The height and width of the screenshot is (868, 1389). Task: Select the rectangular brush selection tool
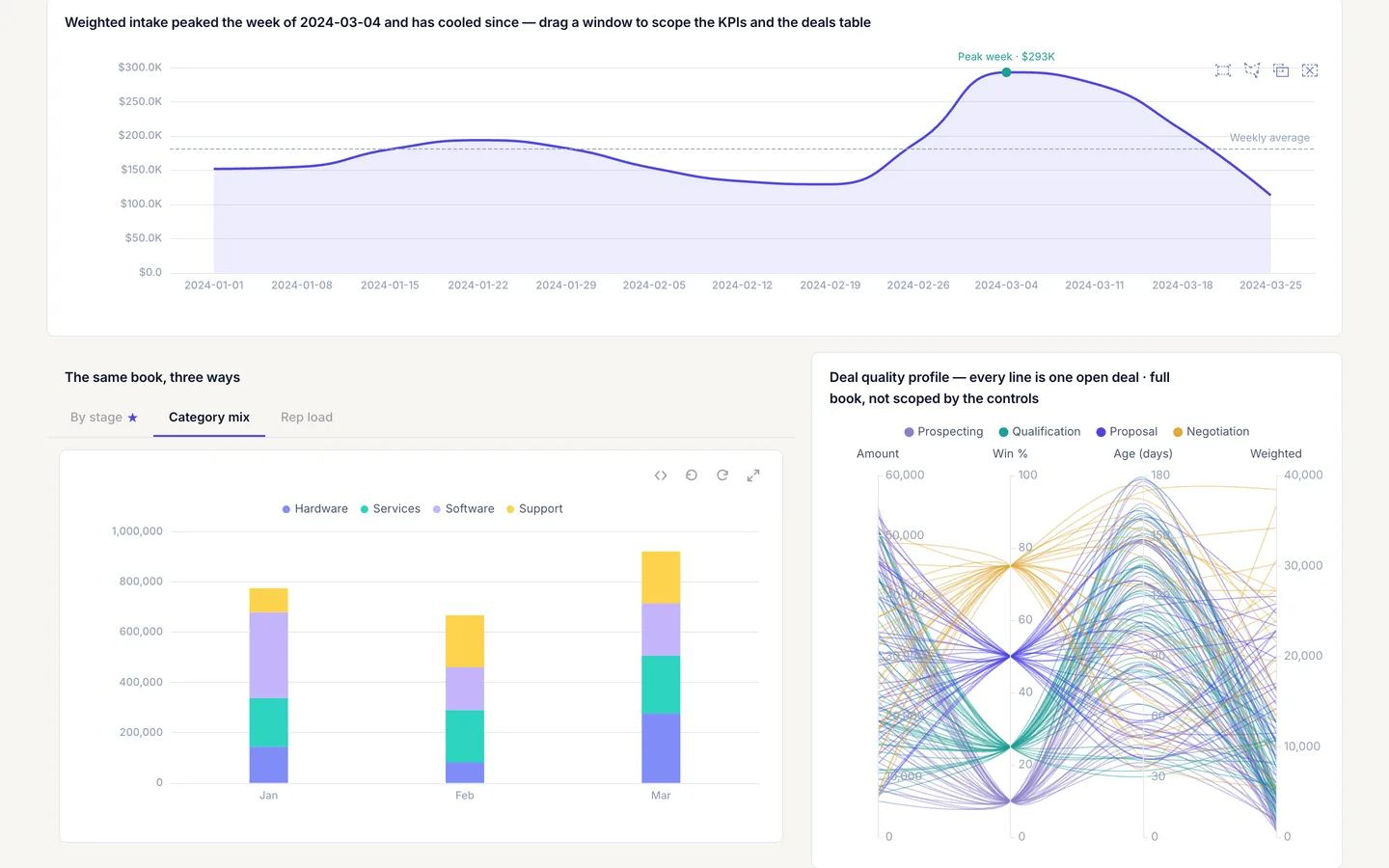tap(1223, 70)
